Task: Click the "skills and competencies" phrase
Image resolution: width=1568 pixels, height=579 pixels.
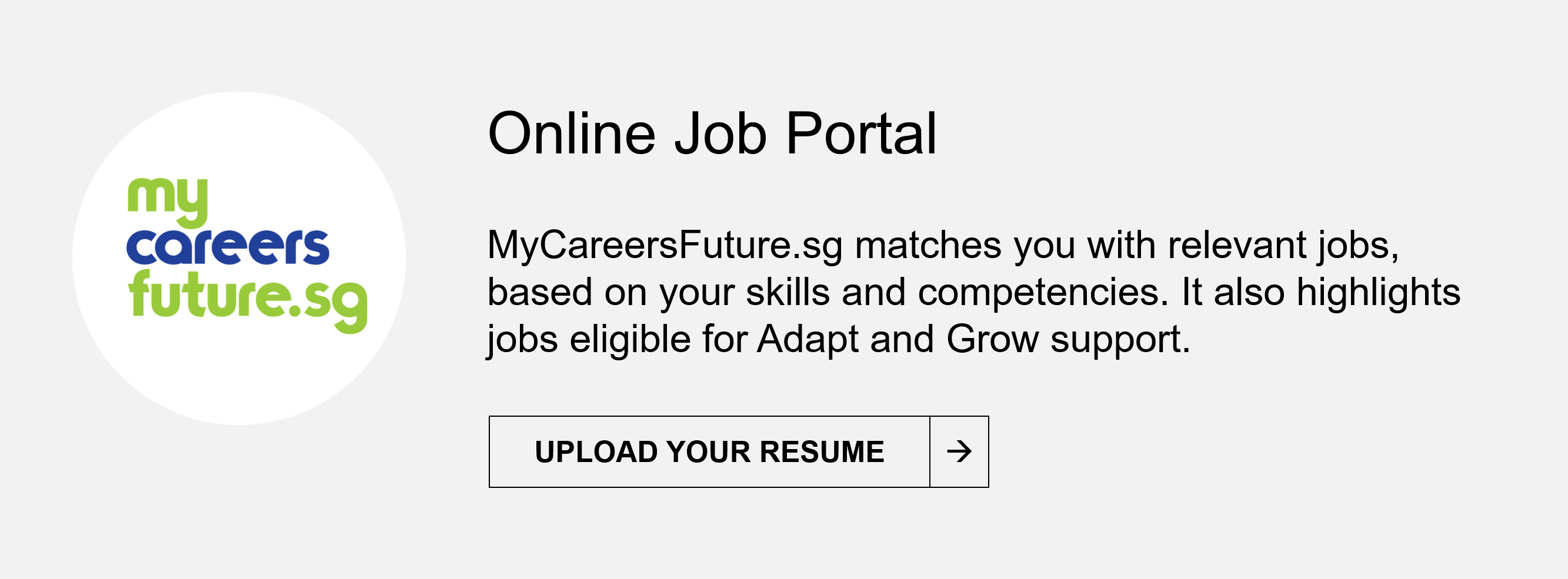Action: (954, 293)
